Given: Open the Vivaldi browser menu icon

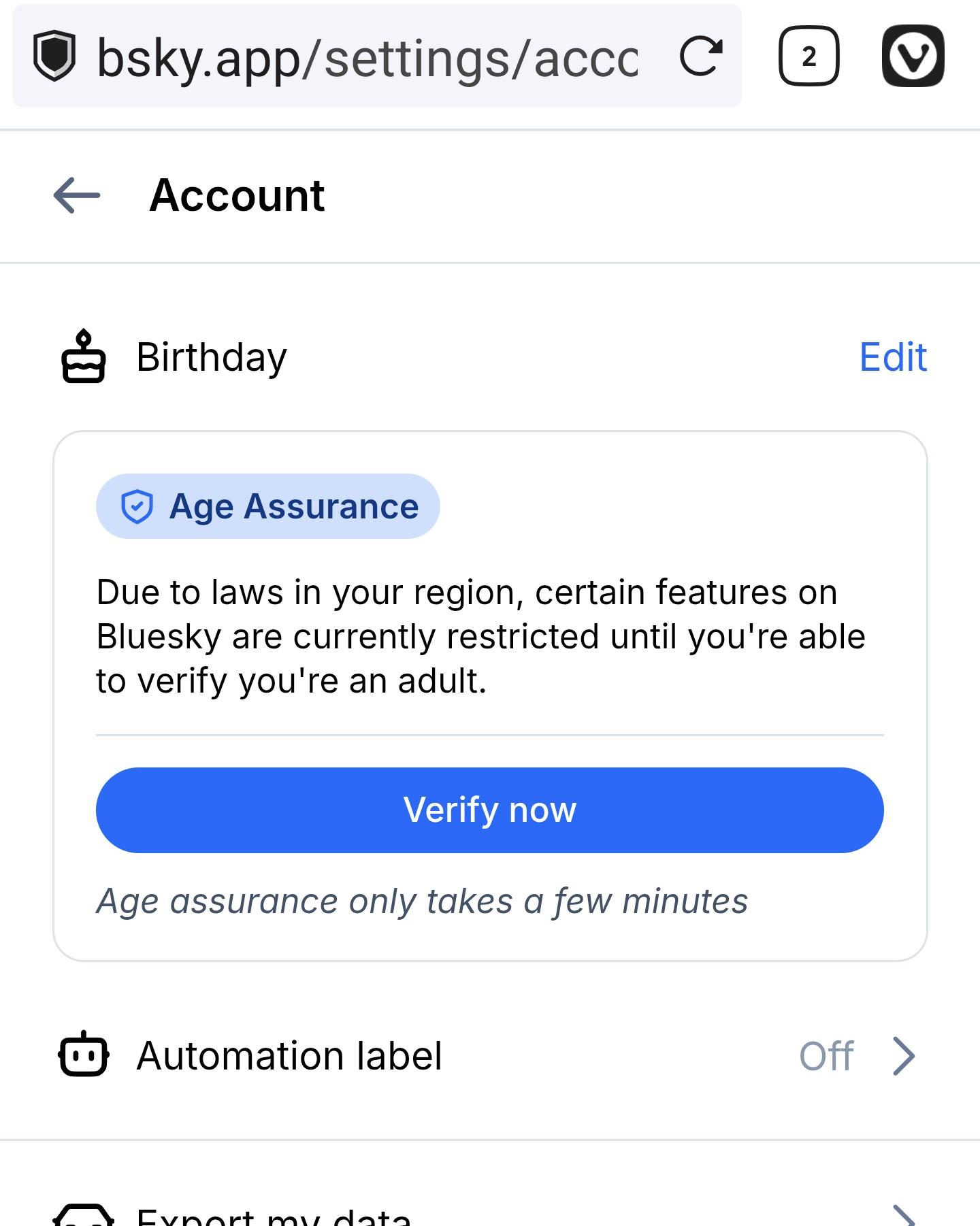Looking at the screenshot, I should coord(912,56).
